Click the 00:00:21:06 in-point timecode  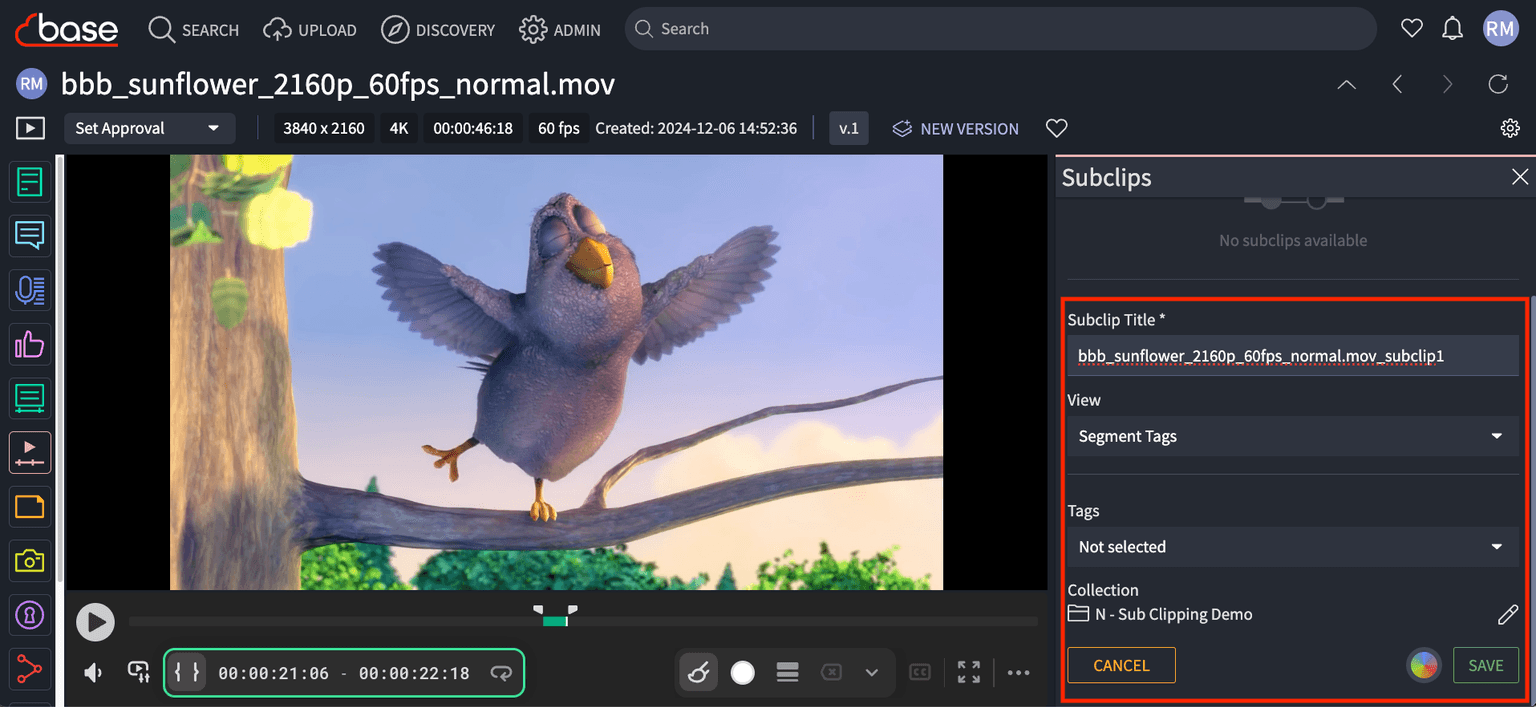coord(273,673)
